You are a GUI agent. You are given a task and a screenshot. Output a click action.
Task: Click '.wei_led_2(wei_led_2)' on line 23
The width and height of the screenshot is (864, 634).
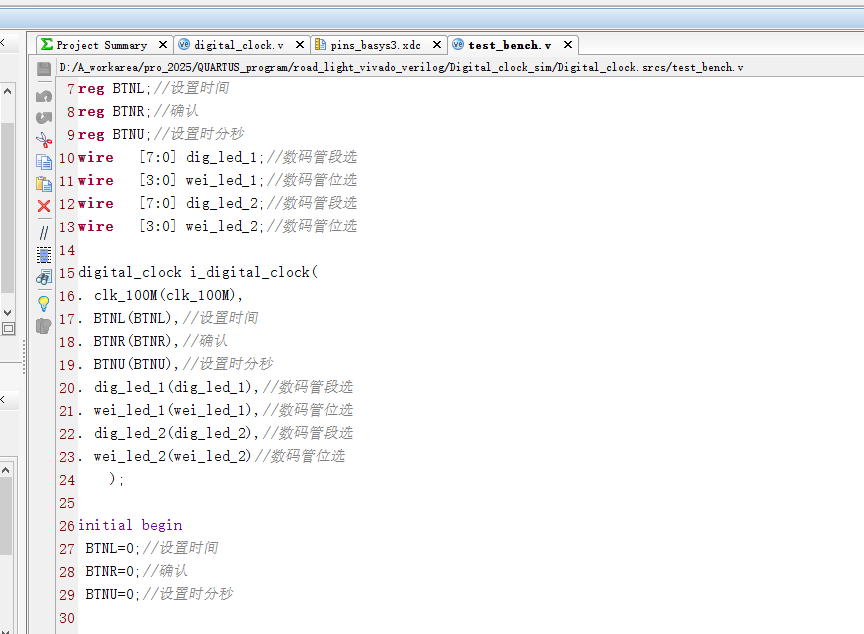tap(165, 457)
